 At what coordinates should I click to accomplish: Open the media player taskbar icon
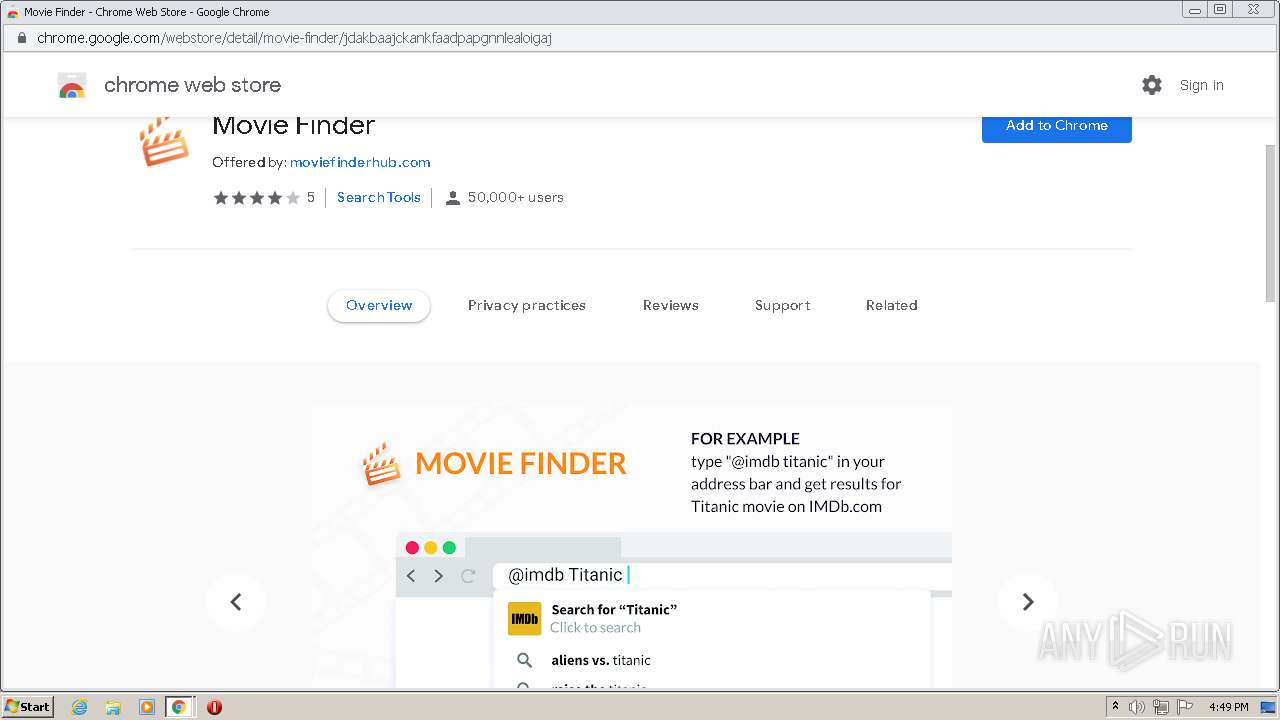(x=146, y=707)
